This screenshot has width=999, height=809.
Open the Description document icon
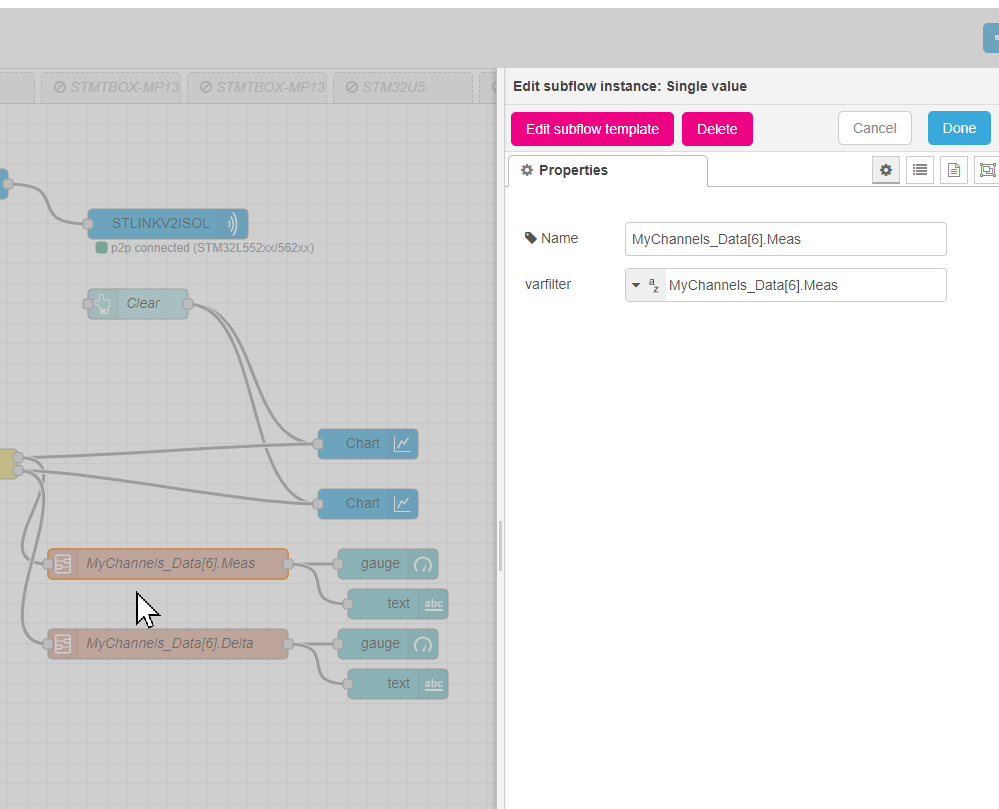pos(953,170)
